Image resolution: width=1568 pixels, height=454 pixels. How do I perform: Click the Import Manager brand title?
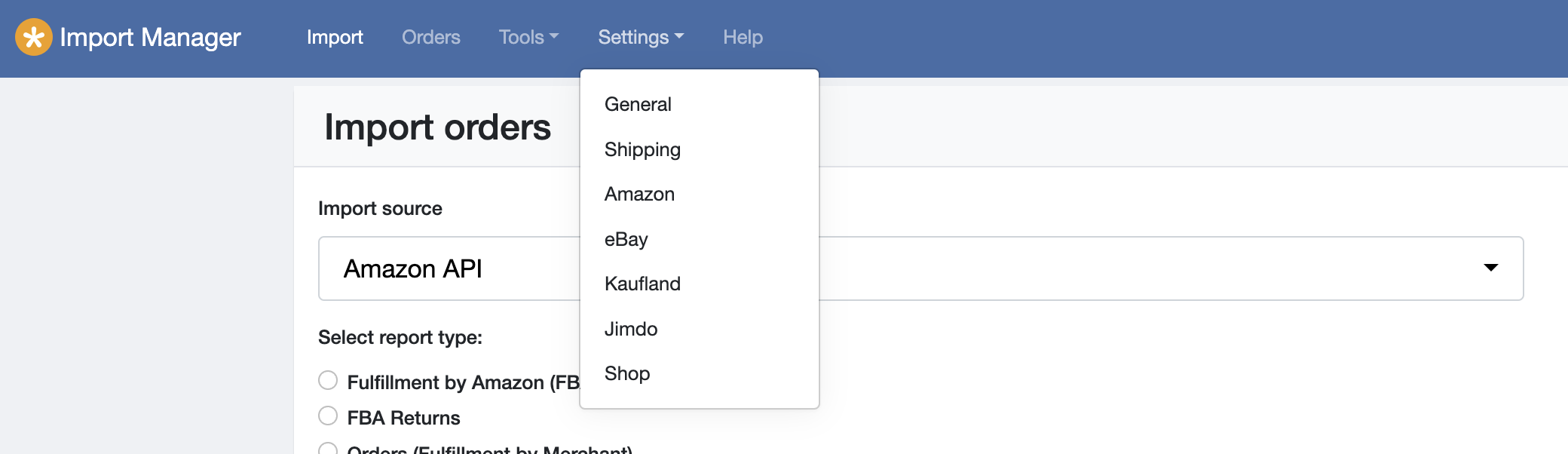[x=150, y=37]
